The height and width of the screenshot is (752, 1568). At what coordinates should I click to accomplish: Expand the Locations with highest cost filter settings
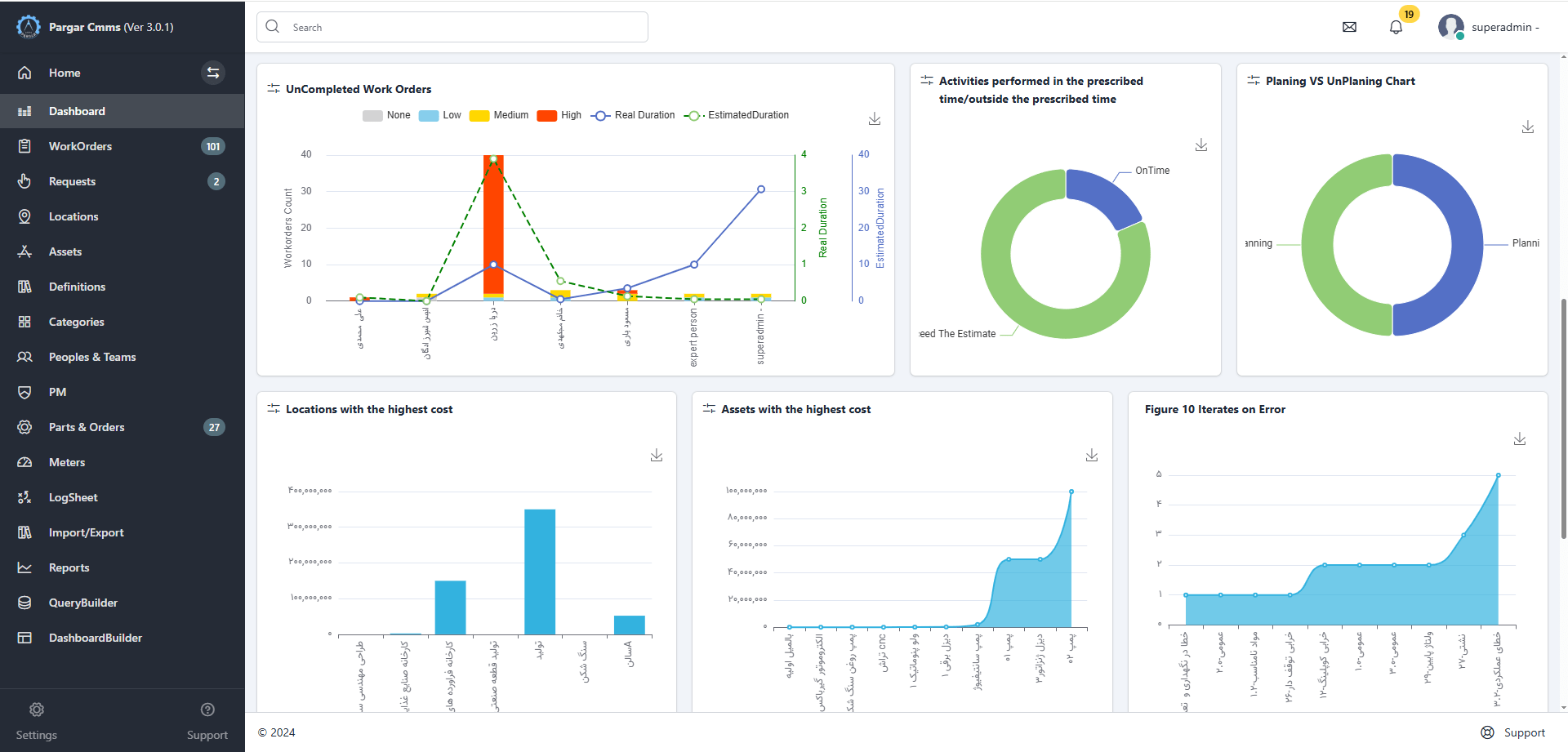(274, 408)
